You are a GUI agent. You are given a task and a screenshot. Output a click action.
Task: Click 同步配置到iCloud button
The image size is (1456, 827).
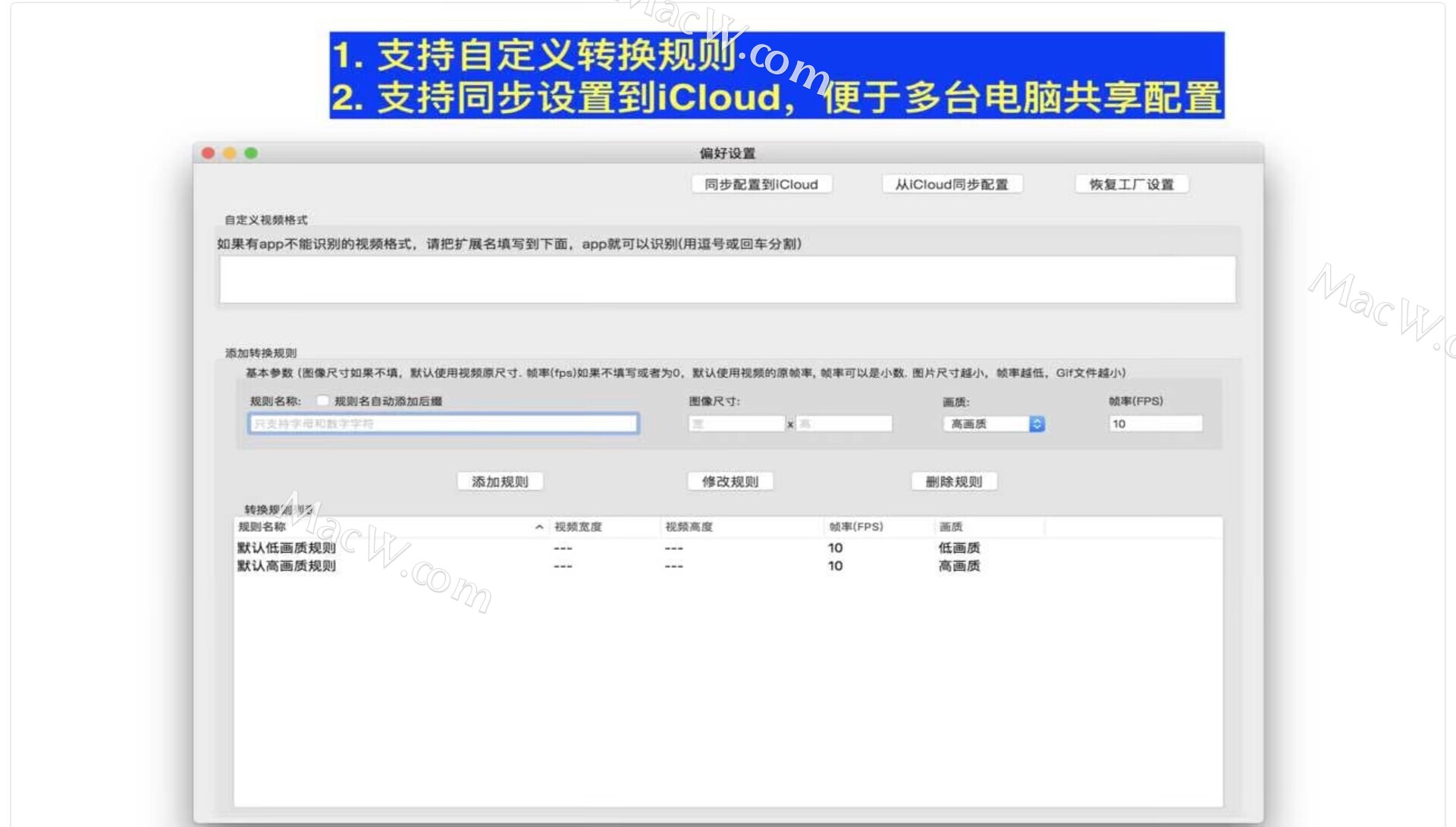point(761,184)
